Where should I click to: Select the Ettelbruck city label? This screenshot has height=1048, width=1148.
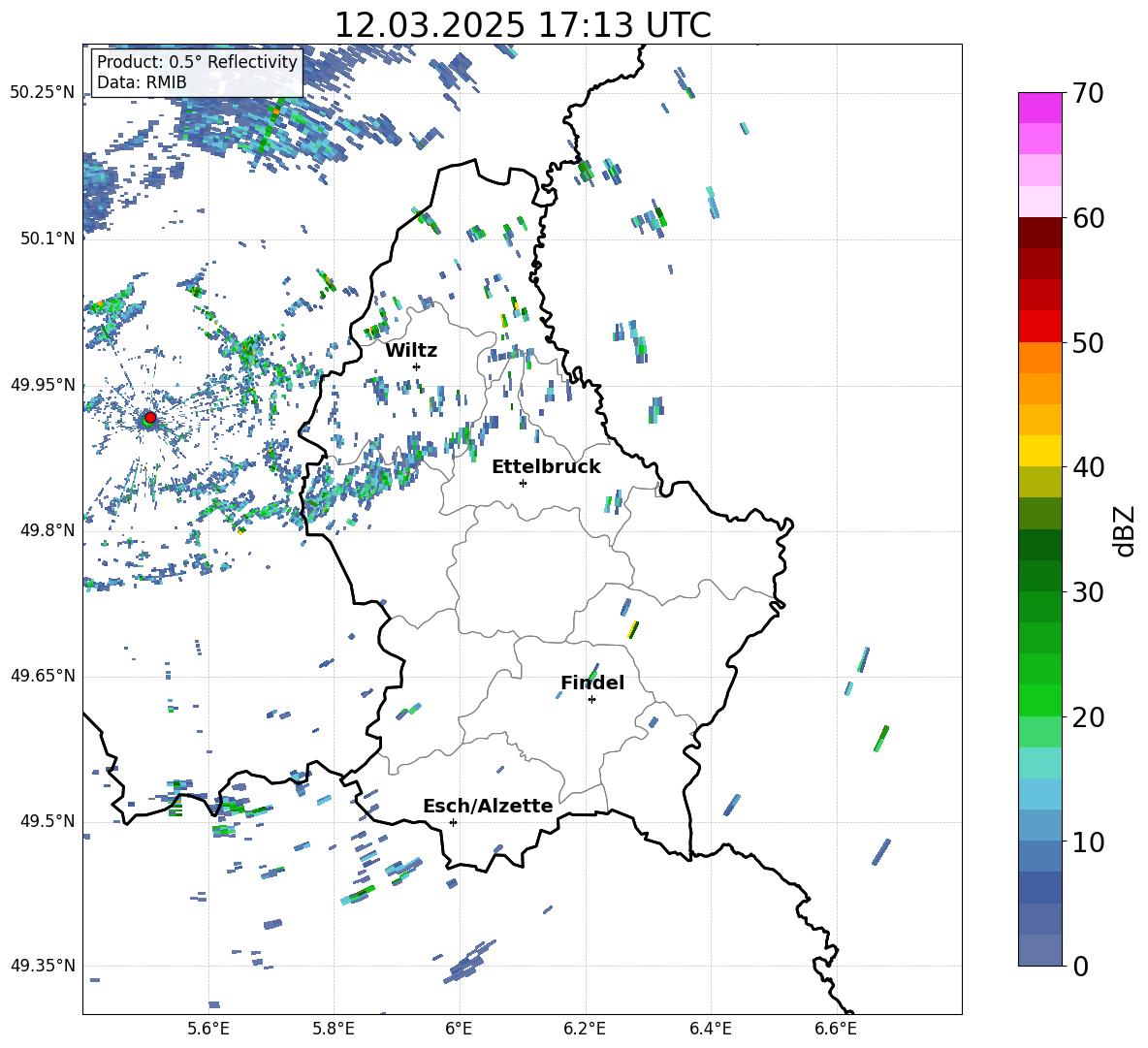click(x=546, y=467)
